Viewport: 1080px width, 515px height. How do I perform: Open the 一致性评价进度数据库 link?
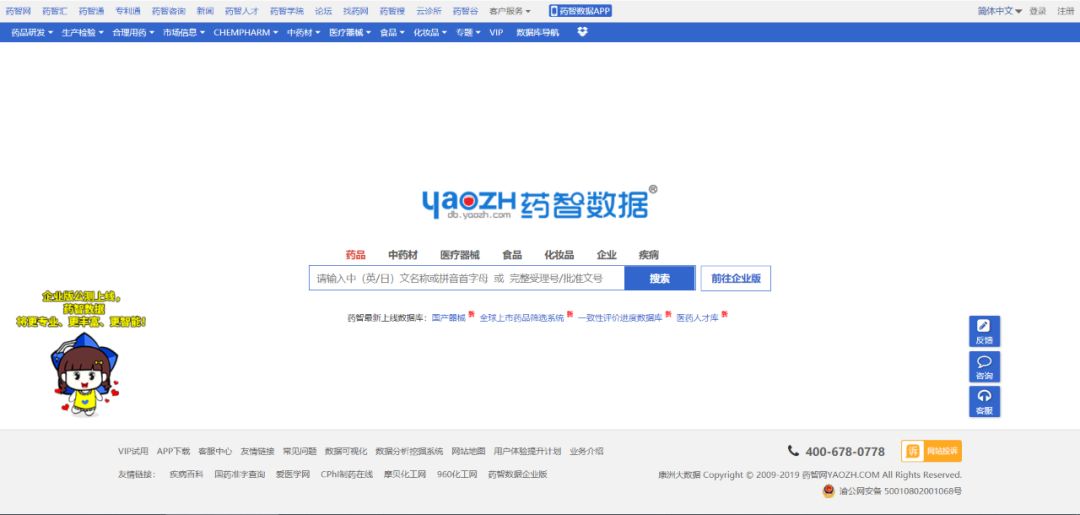pyautogui.click(x=620, y=318)
